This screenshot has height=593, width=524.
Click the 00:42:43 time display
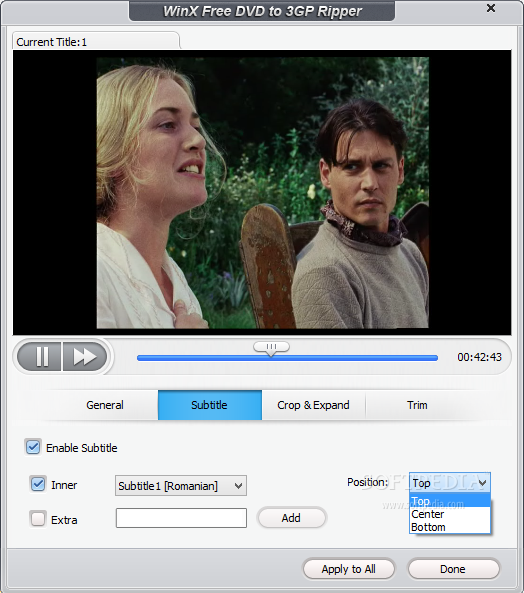tap(479, 357)
